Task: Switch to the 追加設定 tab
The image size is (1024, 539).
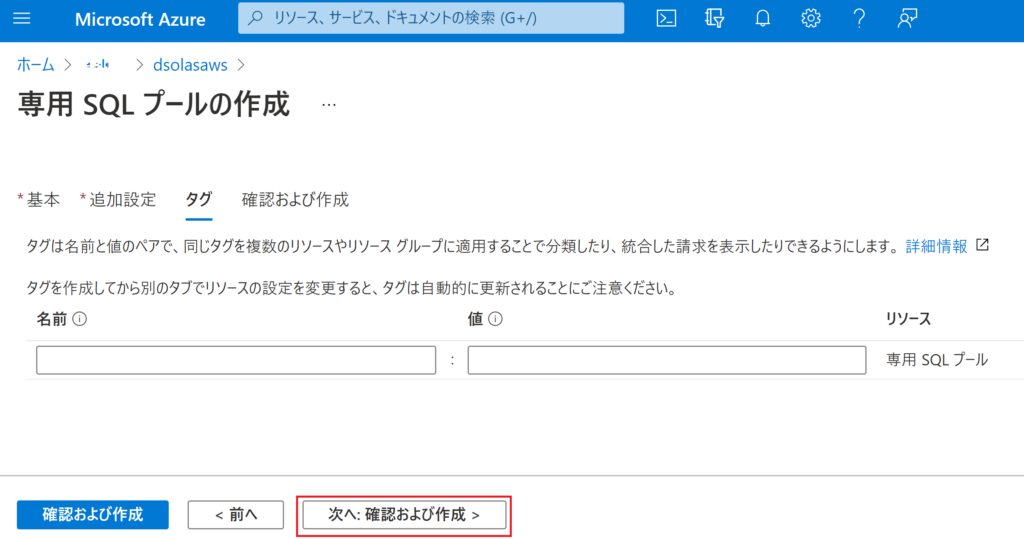Action: (x=122, y=199)
